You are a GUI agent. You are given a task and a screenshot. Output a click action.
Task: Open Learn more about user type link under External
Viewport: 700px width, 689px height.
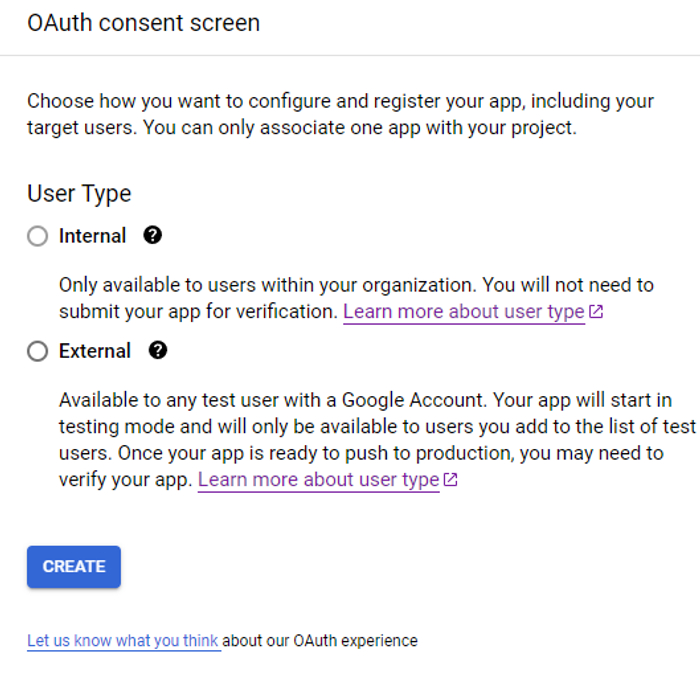[319, 480]
